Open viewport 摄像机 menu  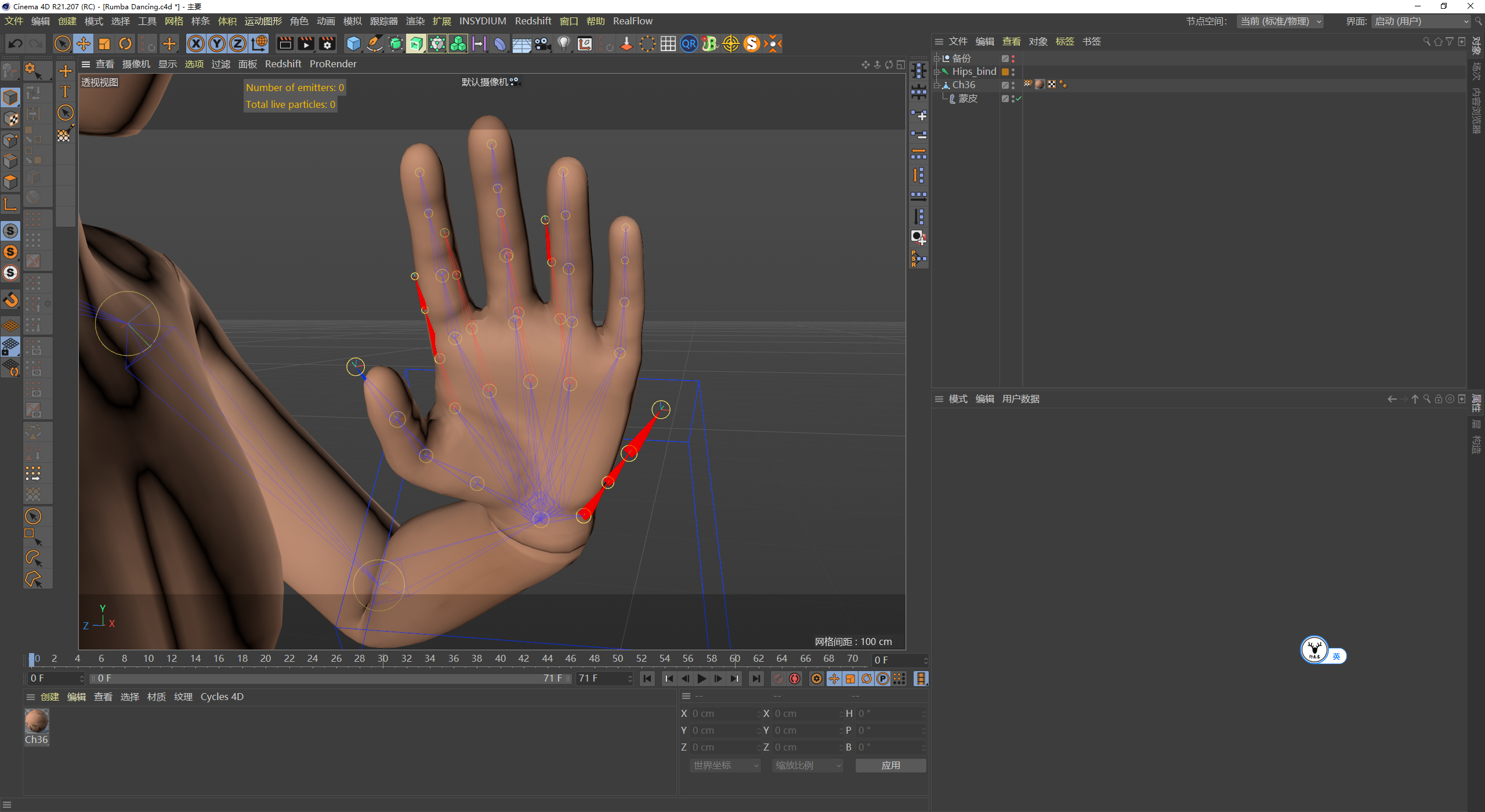pyautogui.click(x=136, y=64)
